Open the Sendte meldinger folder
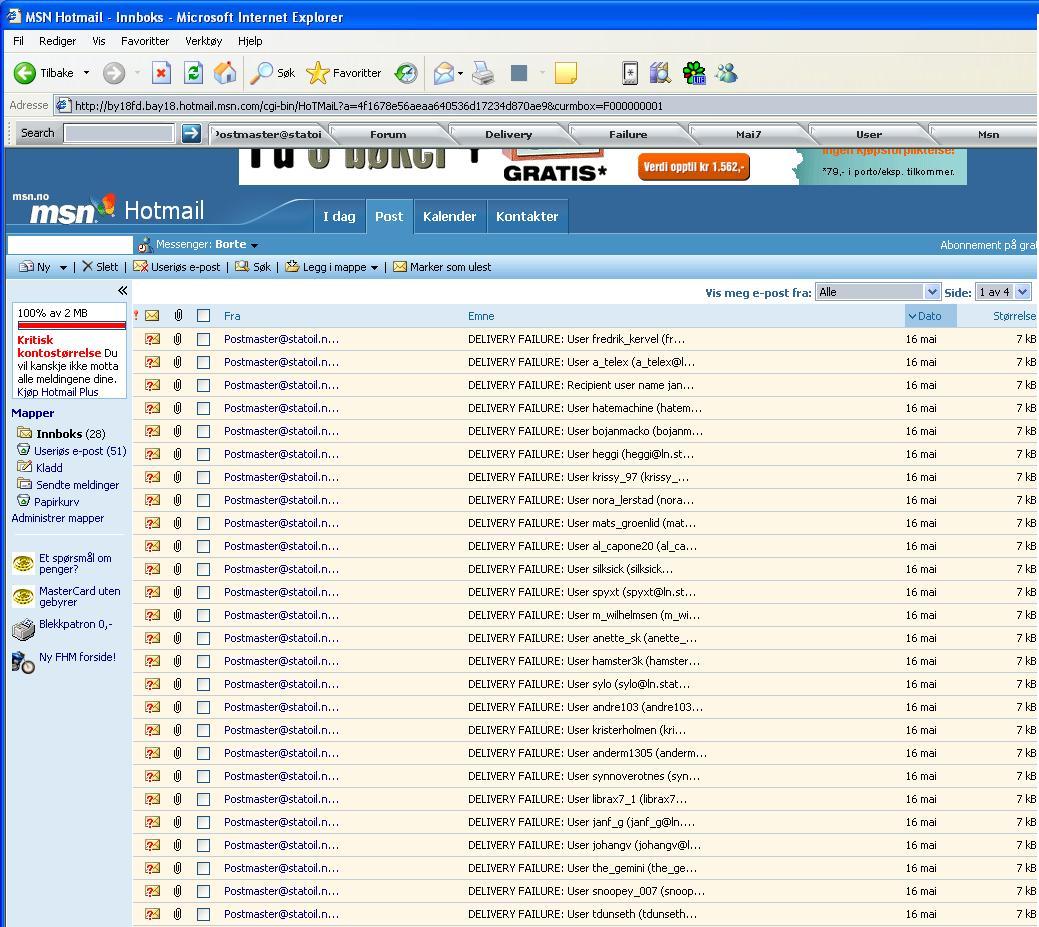 point(78,485)
